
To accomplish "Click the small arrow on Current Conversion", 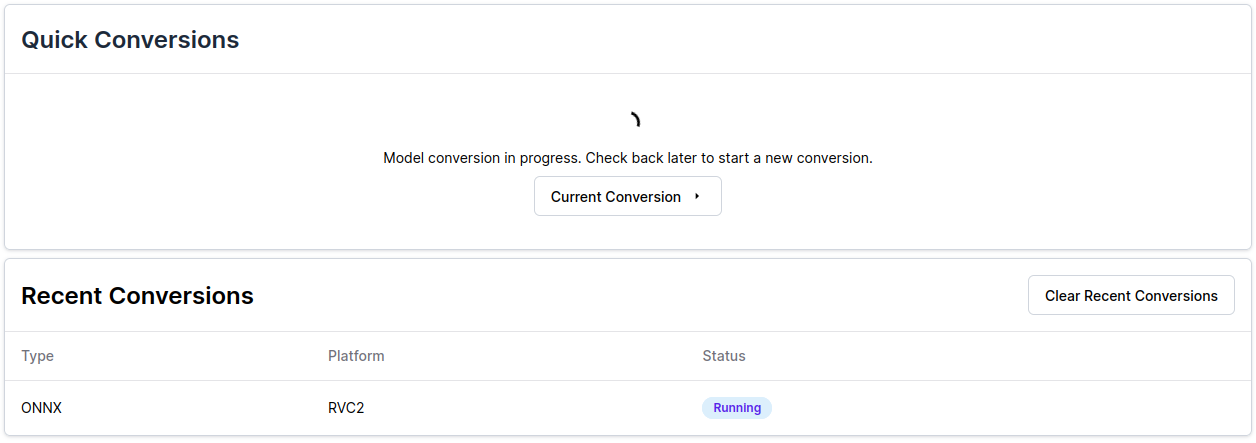I will (697, 197).
